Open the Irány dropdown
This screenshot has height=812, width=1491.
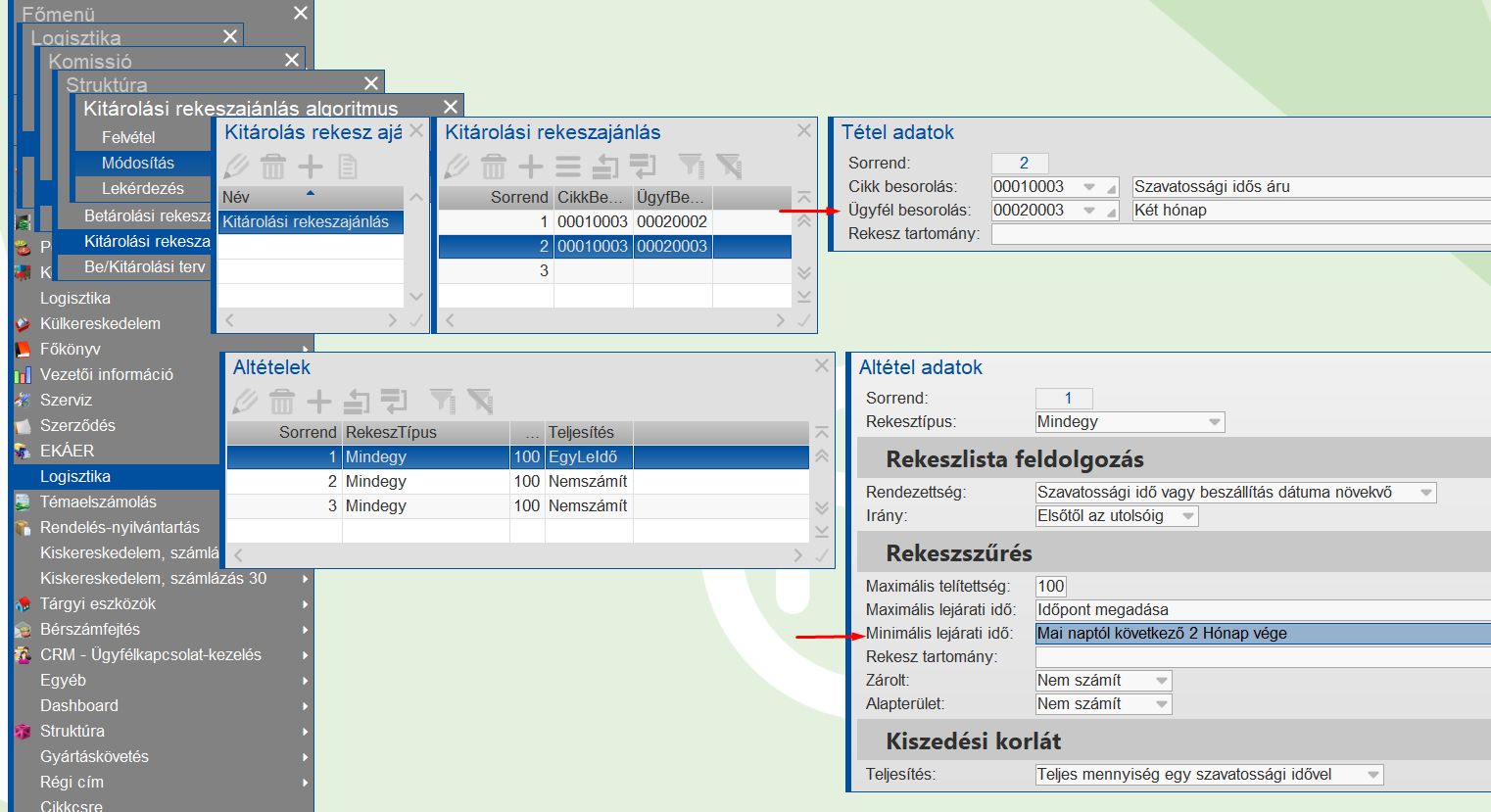pyautogui.click(x=1188, y=516)
